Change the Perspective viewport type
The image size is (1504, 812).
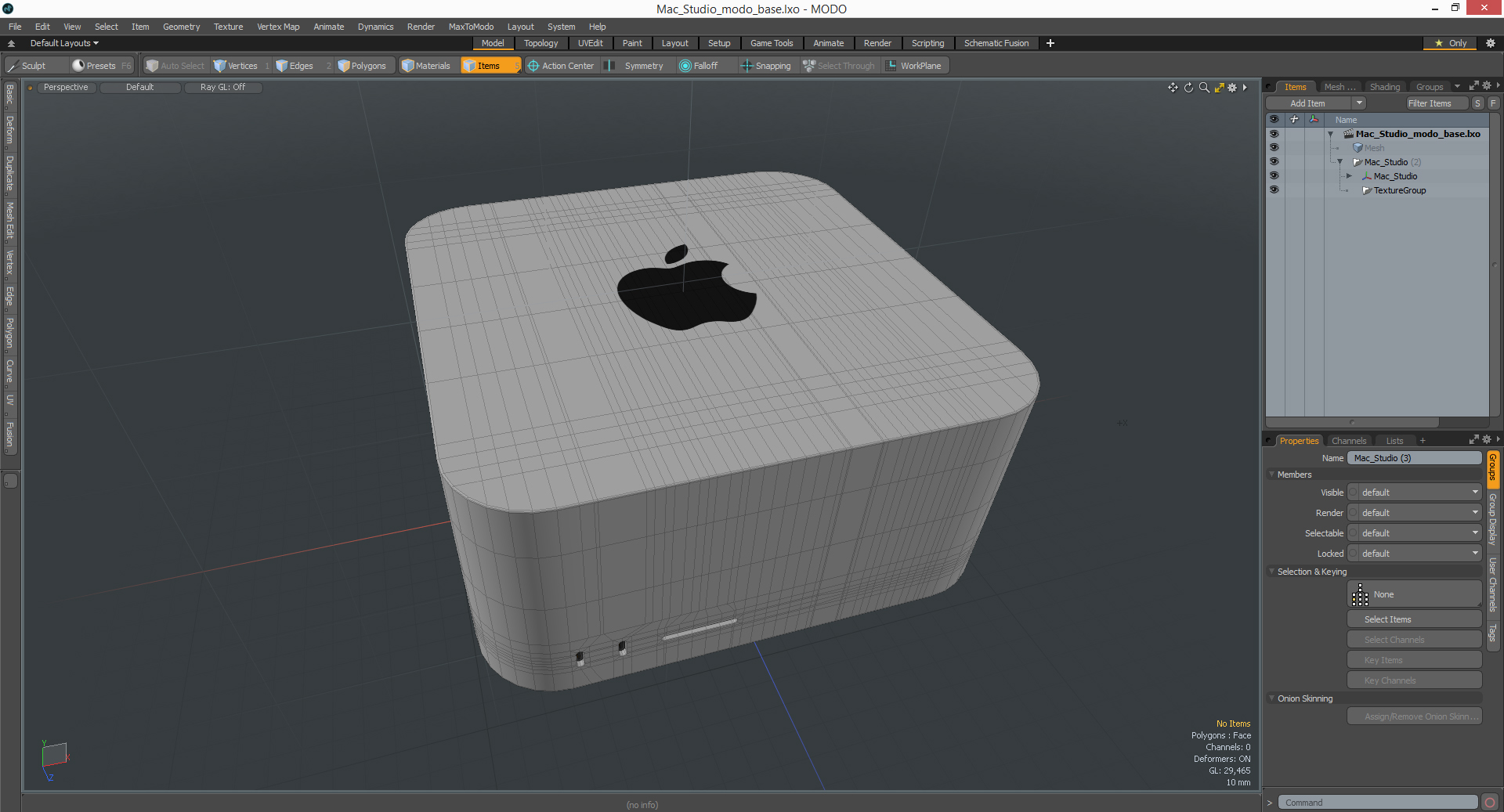click(x=66, y=88)
